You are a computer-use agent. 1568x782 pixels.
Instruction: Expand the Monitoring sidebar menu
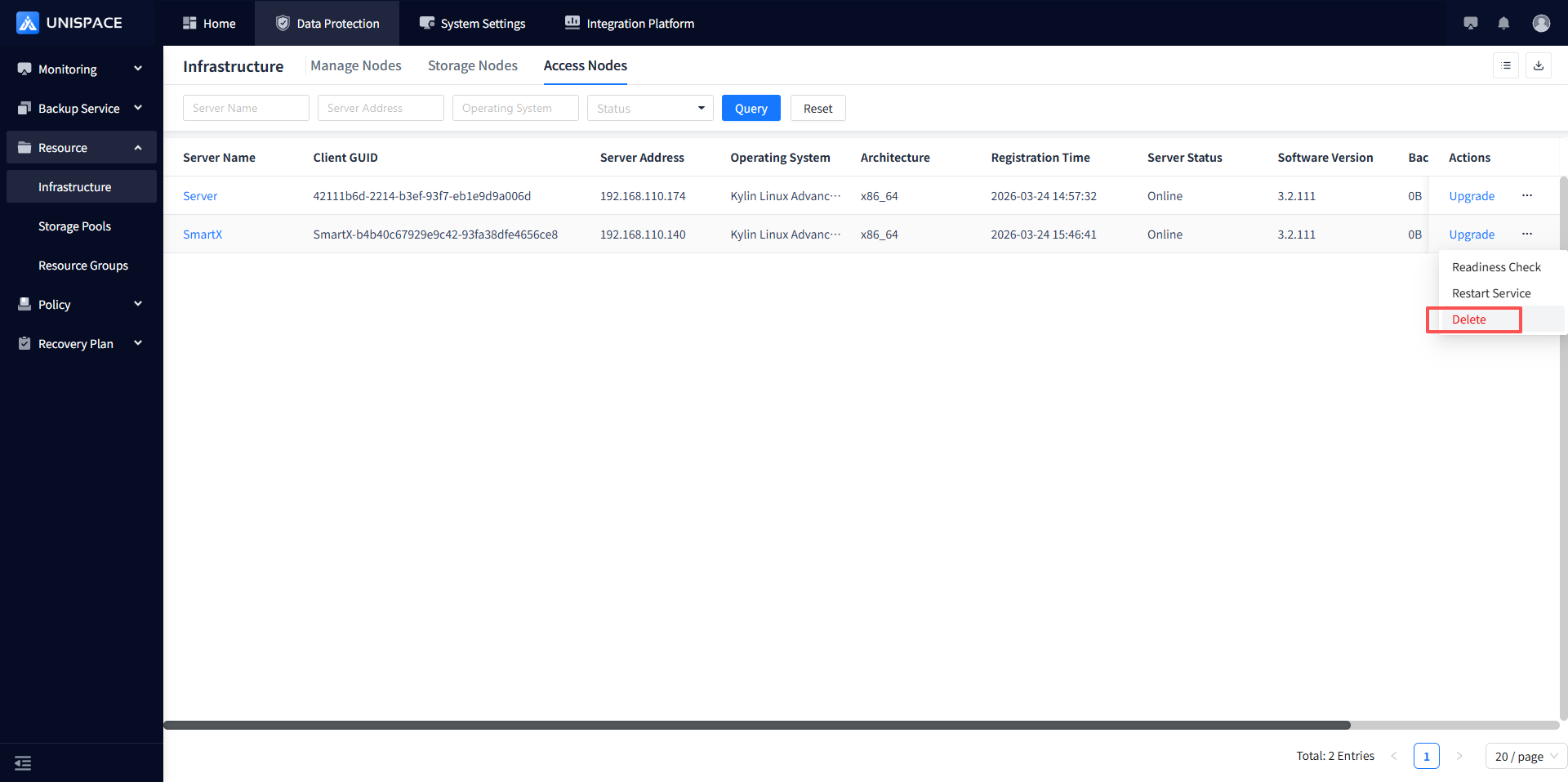click(x=80, y=69)
